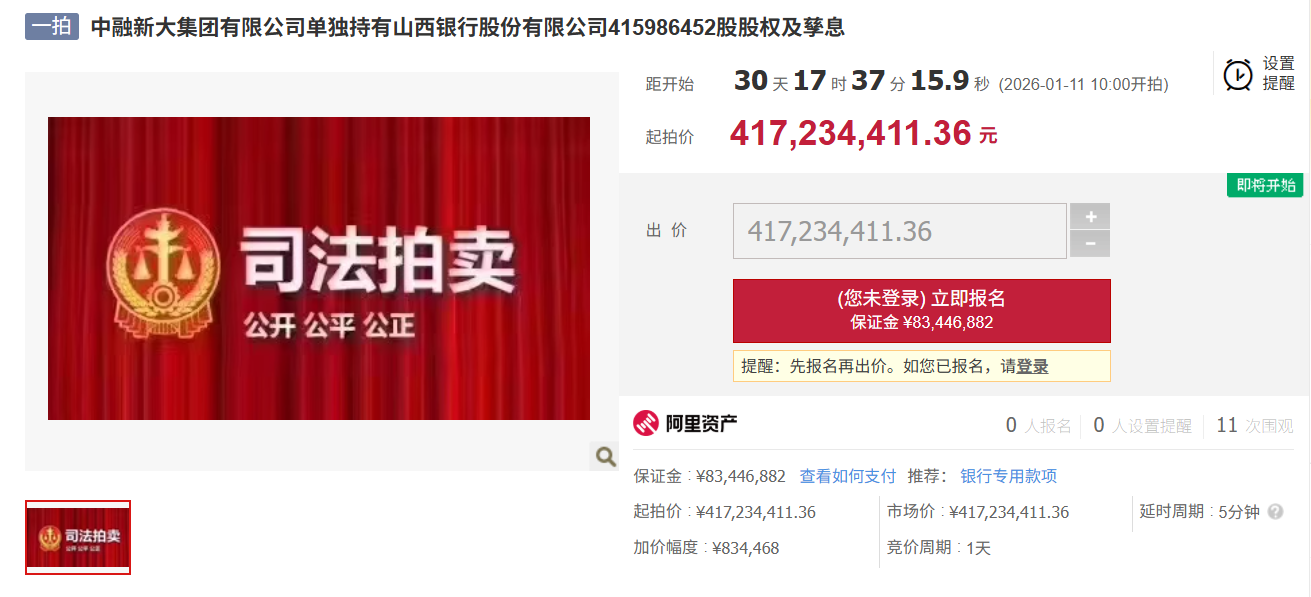
Task: Decrease bid with the minus button
Action: tap(1090, 243)
